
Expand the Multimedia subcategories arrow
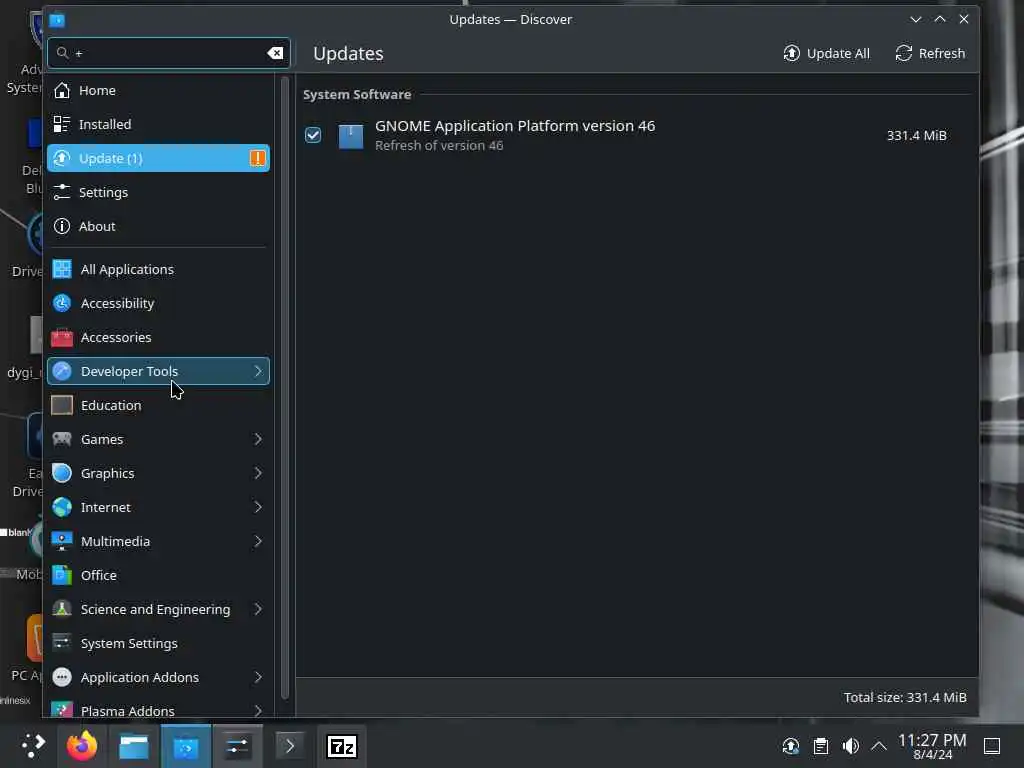point(258,541)
